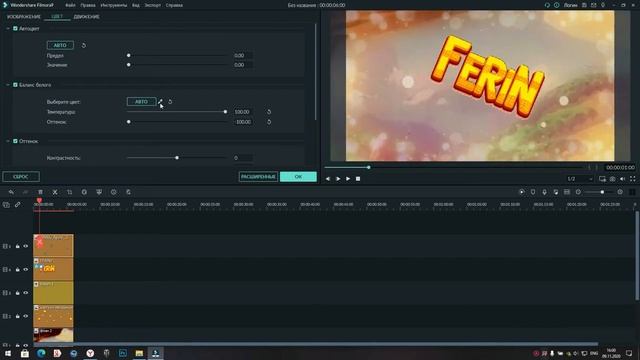The width and height of the screenshot is (640, 360).
Task: Split clip with scissors icon
Action: (55, 192)
